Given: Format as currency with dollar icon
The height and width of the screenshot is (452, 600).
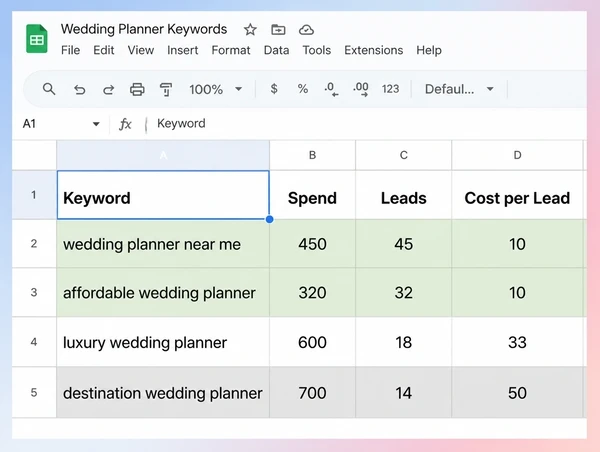Looking at the screenshot, I should click(x=274, y=89).
